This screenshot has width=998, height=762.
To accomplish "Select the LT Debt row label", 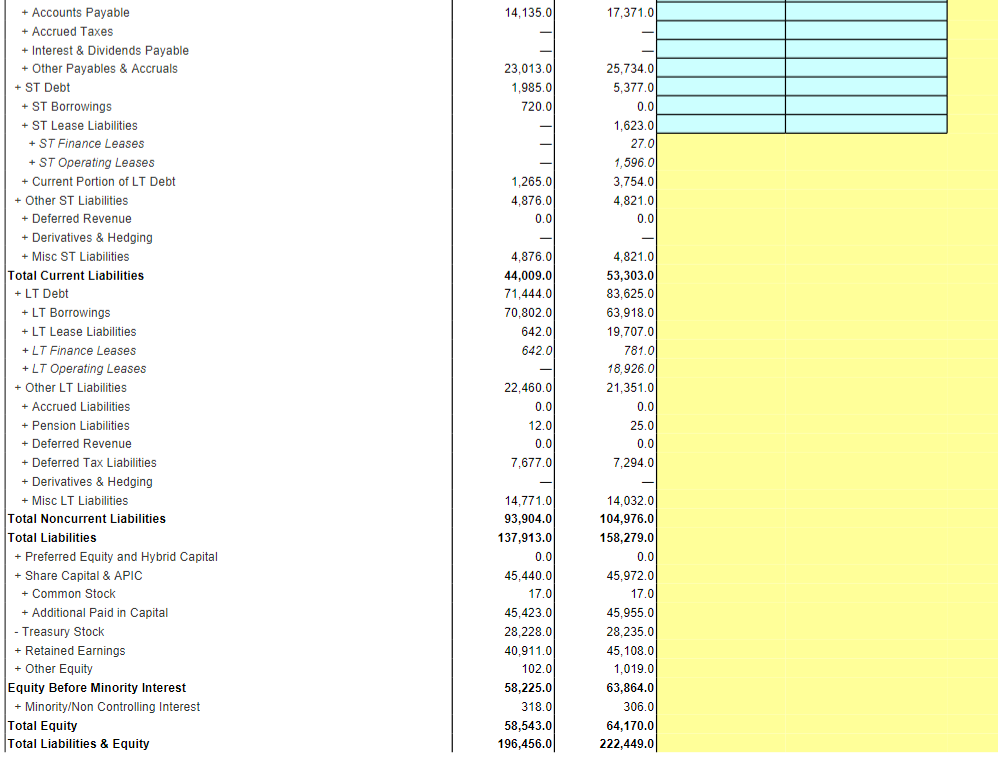I will pyautogui.click(x=46, y=294).
